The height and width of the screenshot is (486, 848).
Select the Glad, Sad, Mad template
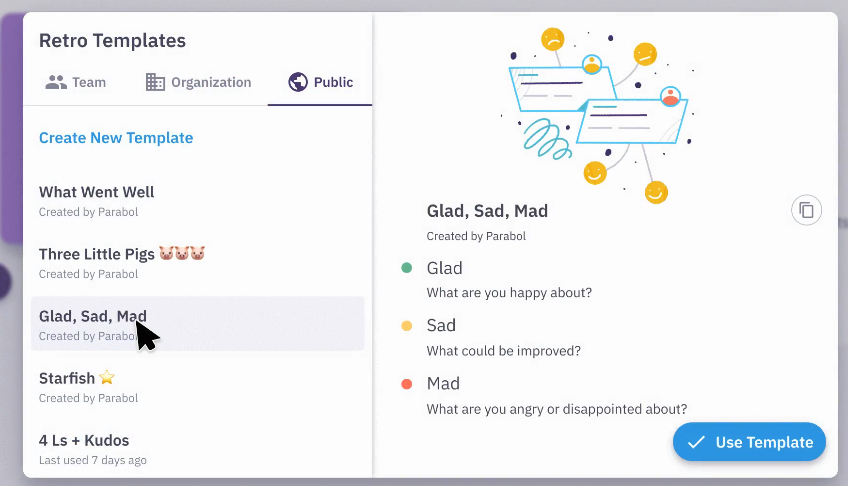[x=92, y=316]
